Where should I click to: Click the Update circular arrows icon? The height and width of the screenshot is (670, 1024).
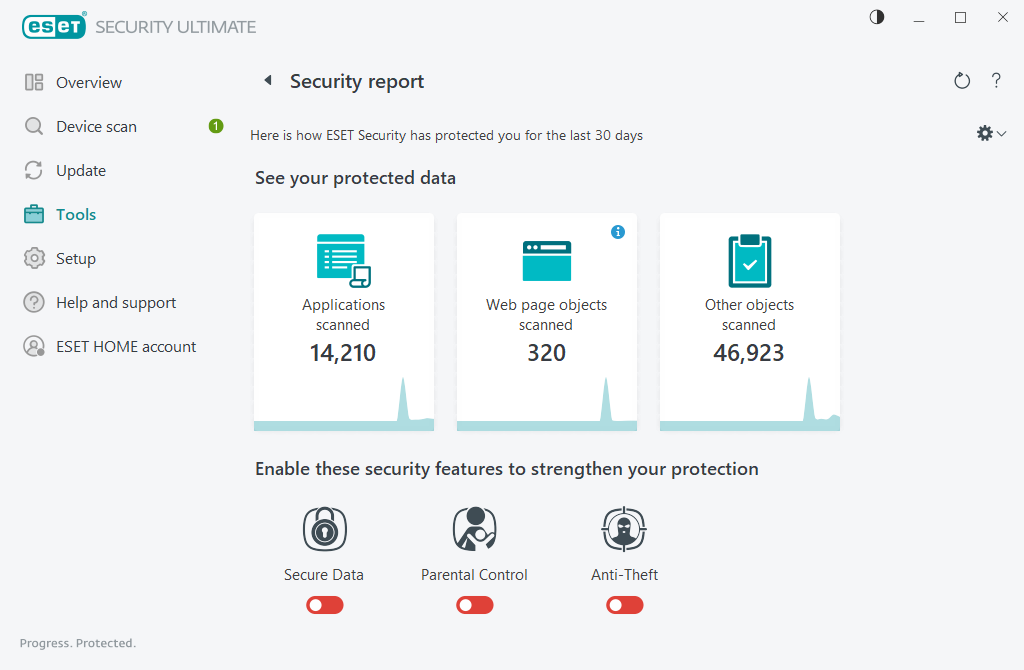(34, 170)
